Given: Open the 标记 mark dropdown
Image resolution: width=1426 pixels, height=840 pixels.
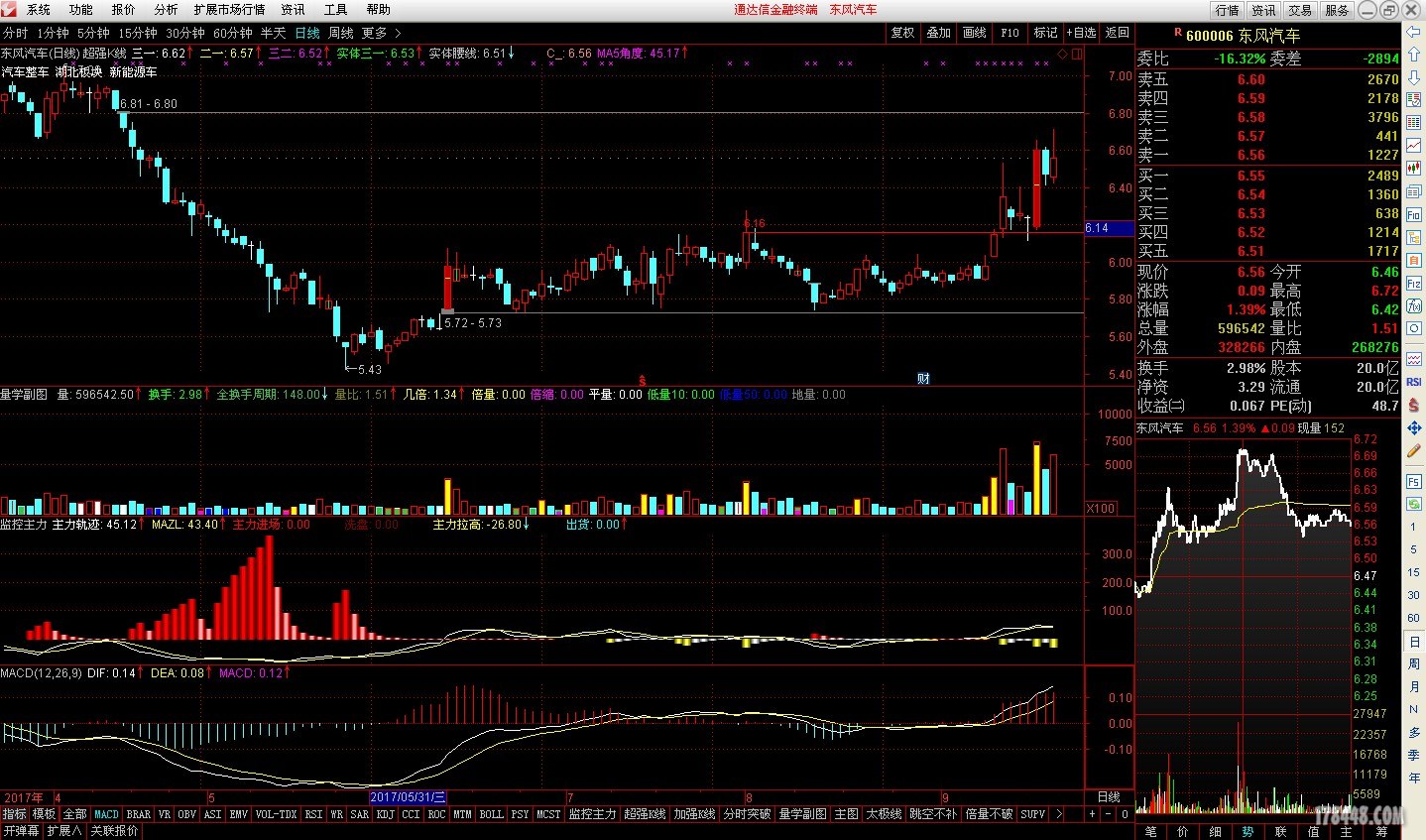Looking at the screenshot, I should coord(1045,33).
